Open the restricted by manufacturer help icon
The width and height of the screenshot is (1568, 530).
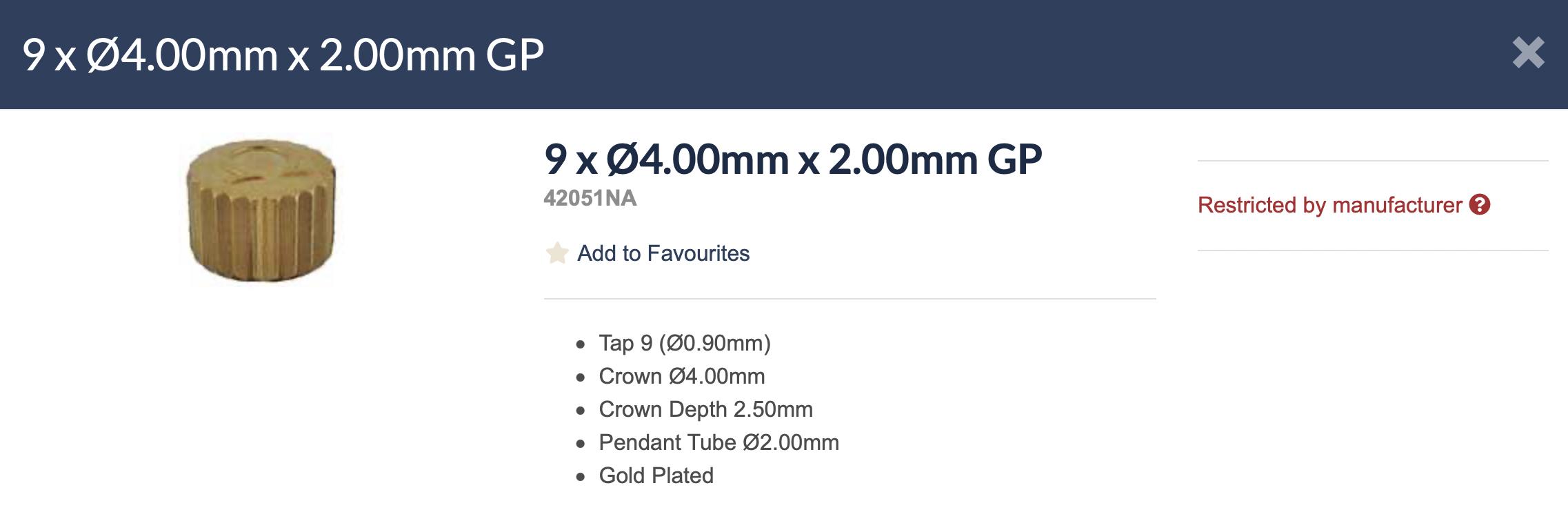click(x=1480, y=204)
